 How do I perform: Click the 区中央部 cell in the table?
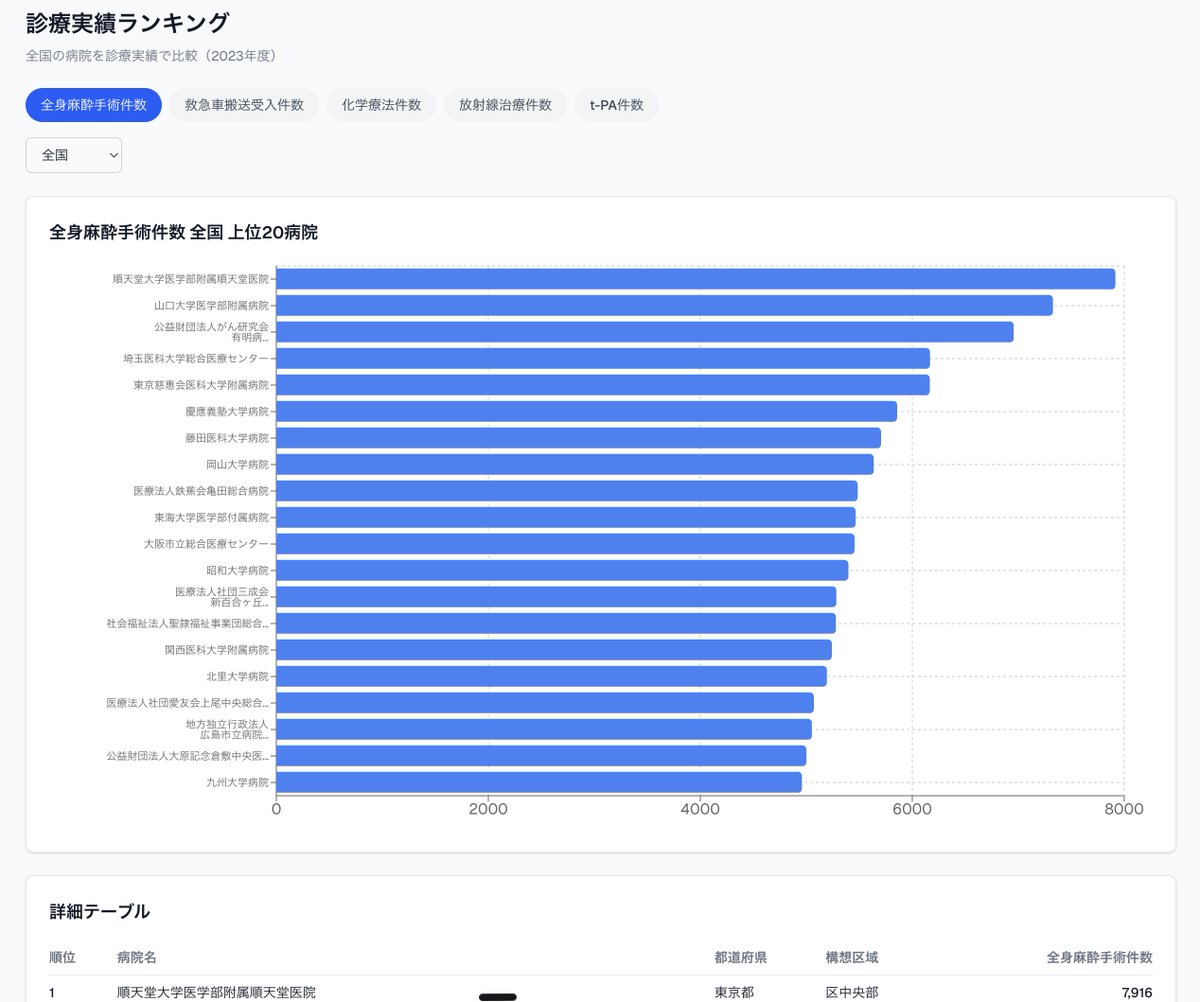pos(852,992)
